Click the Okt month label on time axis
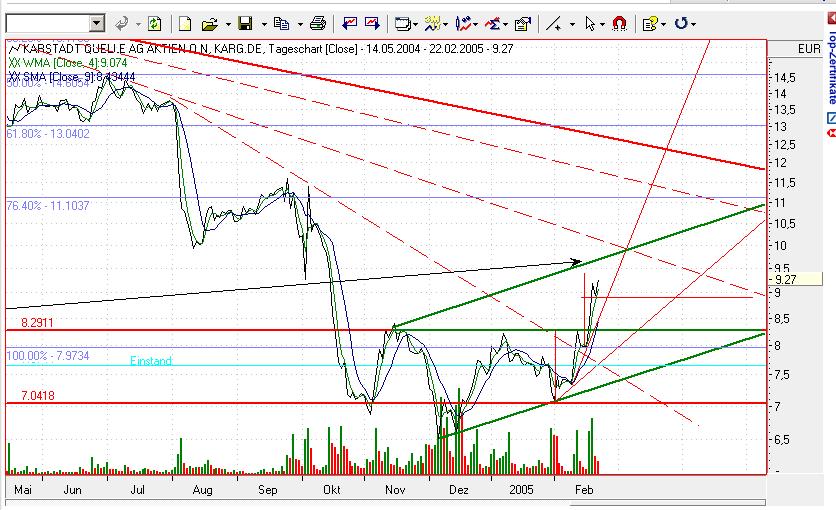The width and height of the screenshot is (836, 510). (x=332, y=490)
